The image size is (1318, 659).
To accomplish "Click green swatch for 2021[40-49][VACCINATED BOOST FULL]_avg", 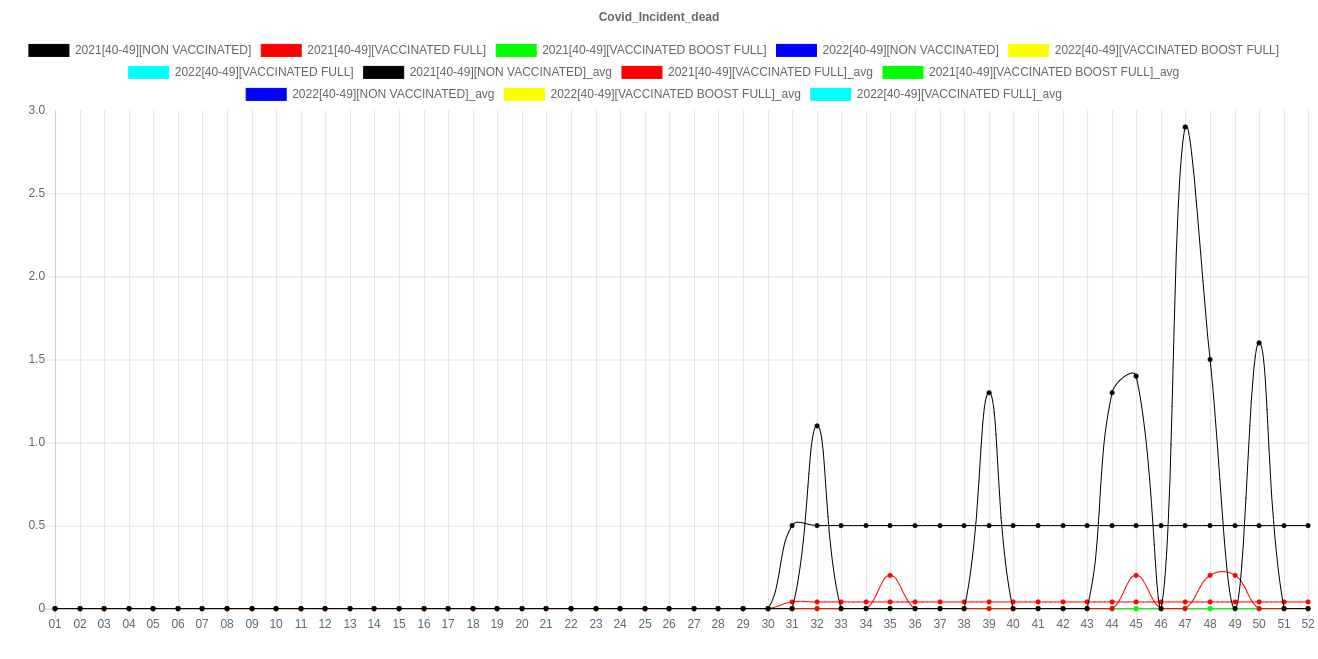I will [902, 72].
